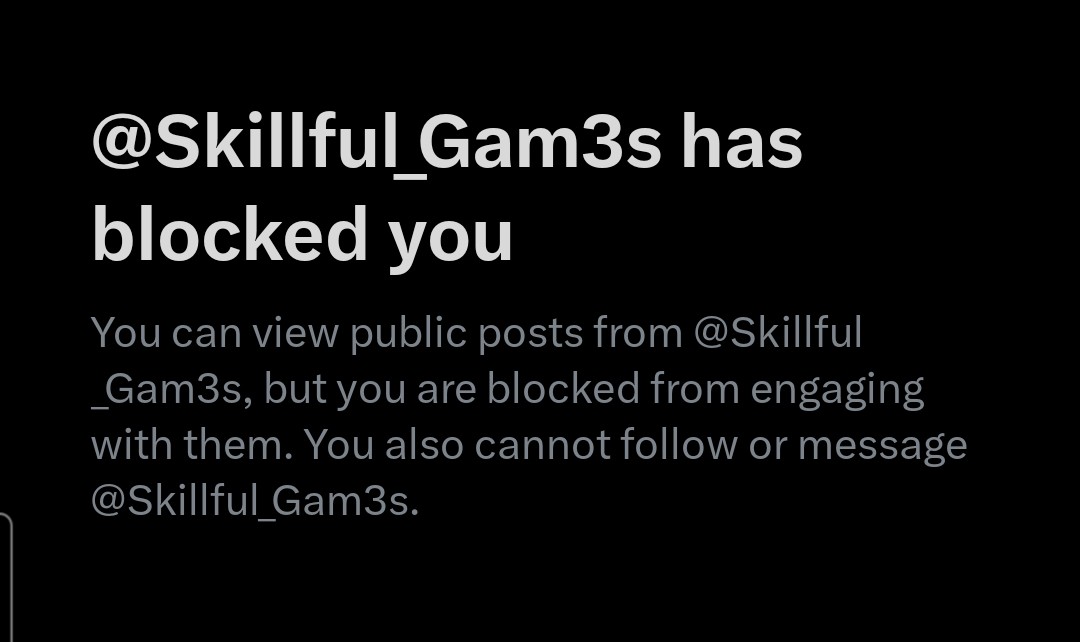Click the @Skillful_Gam3s handle in the heading

tap(376, 144)
